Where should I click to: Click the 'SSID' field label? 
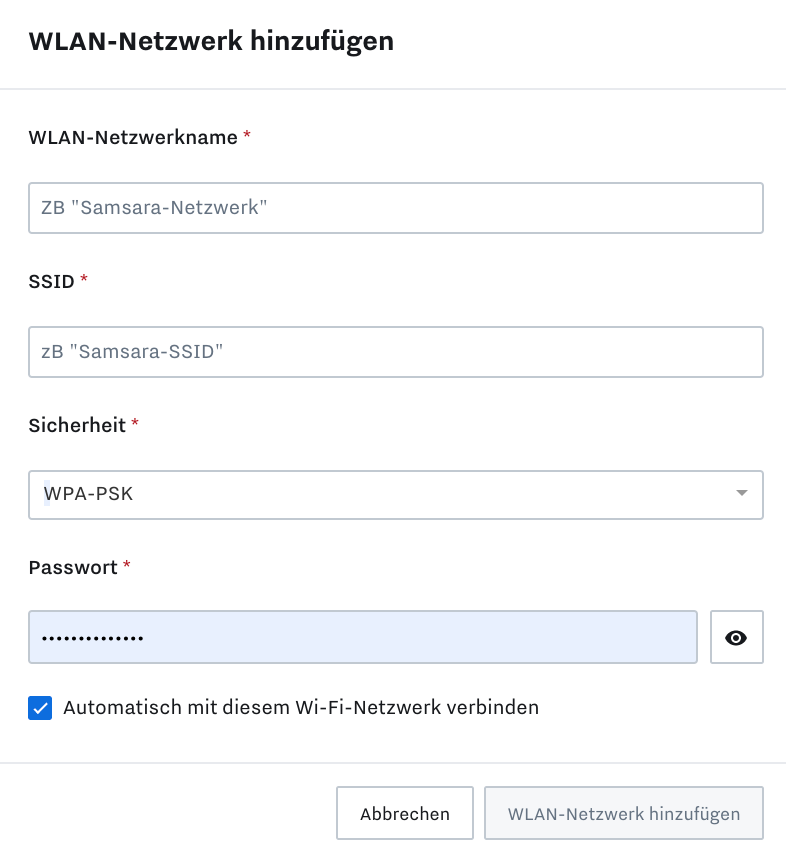[x=52, y=282]
